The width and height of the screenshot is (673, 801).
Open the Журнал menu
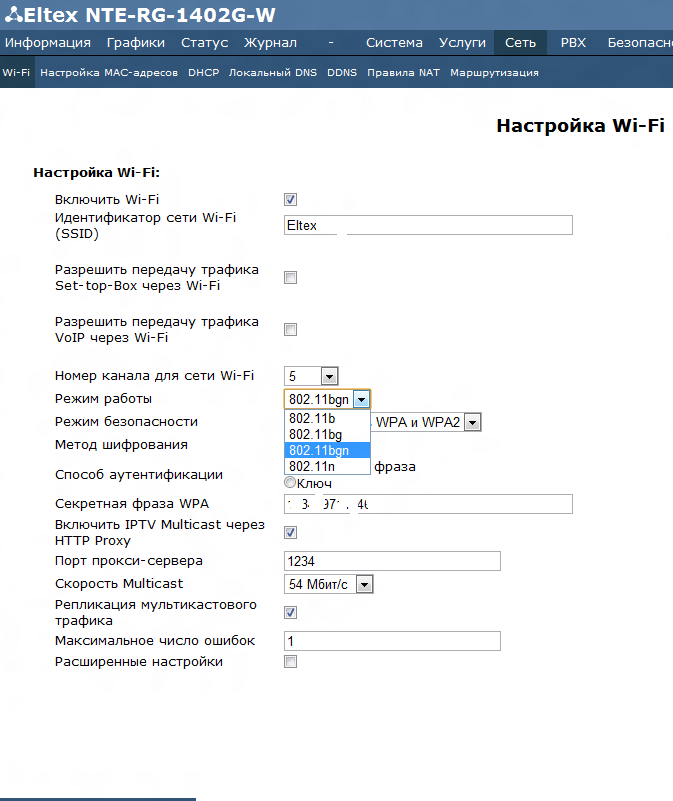pos(270,42)
